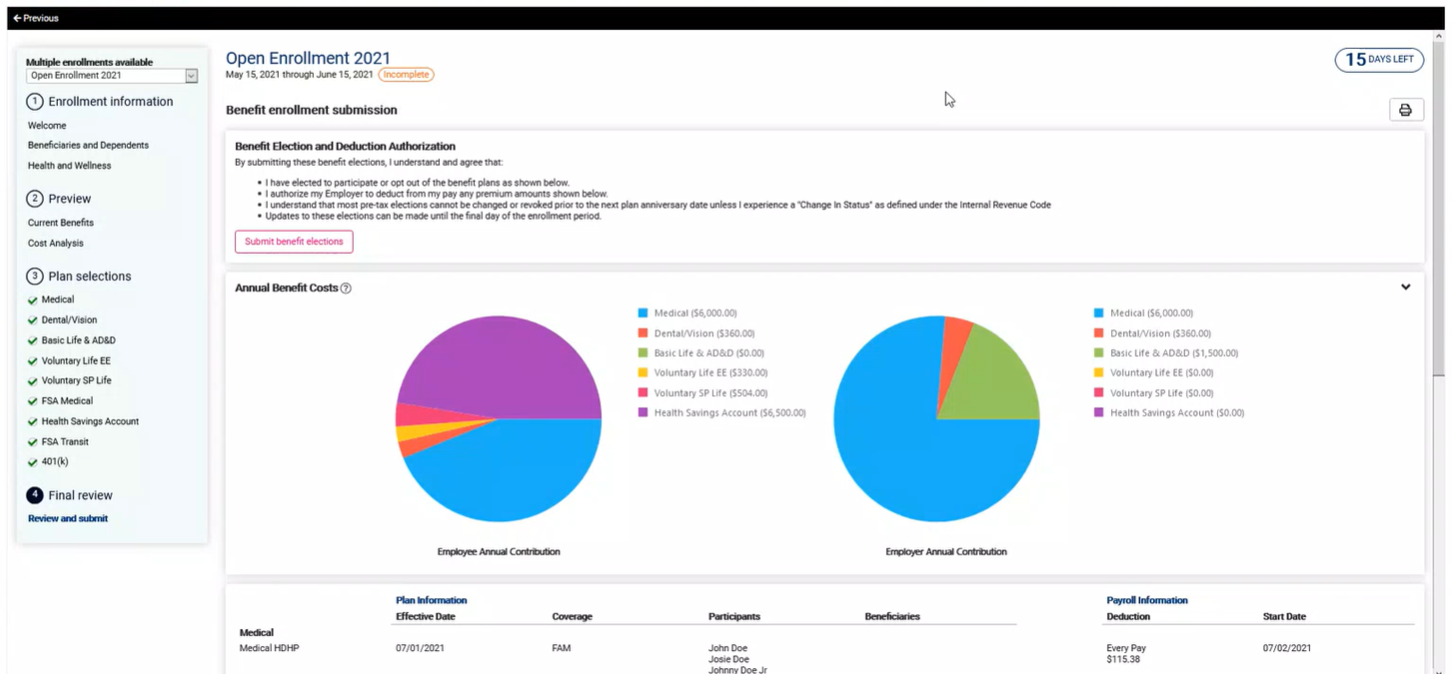Click the step 4 circle for Final review
The height and width of the screenshot is (674, 1452).
click(35, 495)
